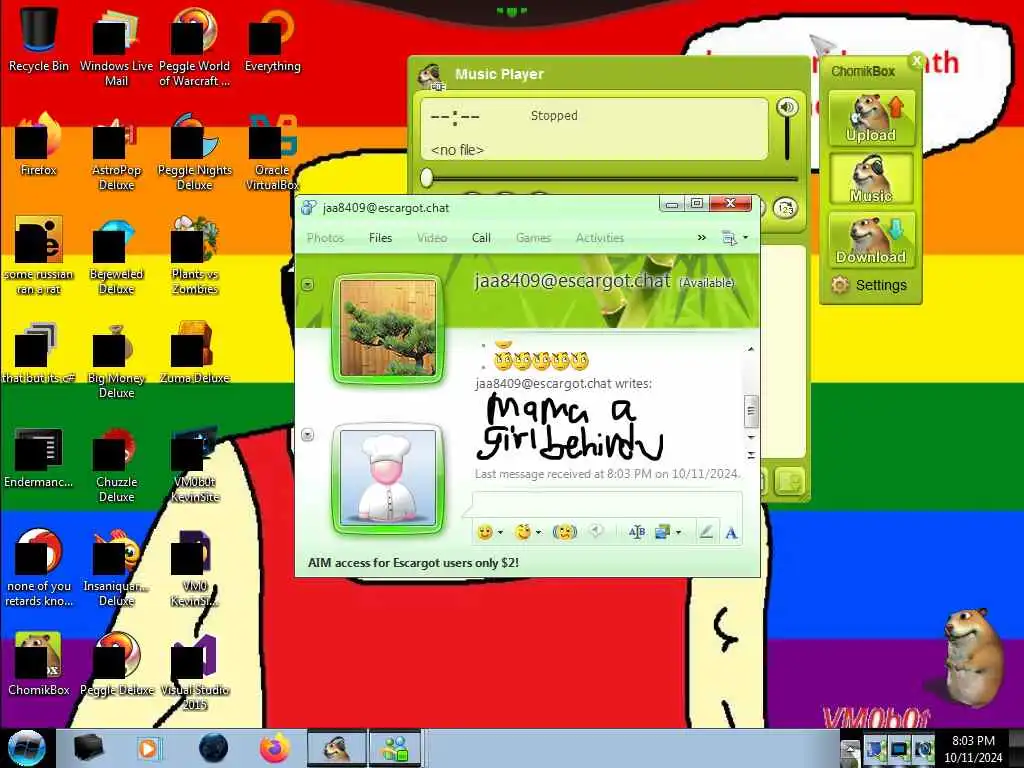Select Video in chat toolbar
Image resolution: width=1024 pixels, height=768 pixels.
432,238
